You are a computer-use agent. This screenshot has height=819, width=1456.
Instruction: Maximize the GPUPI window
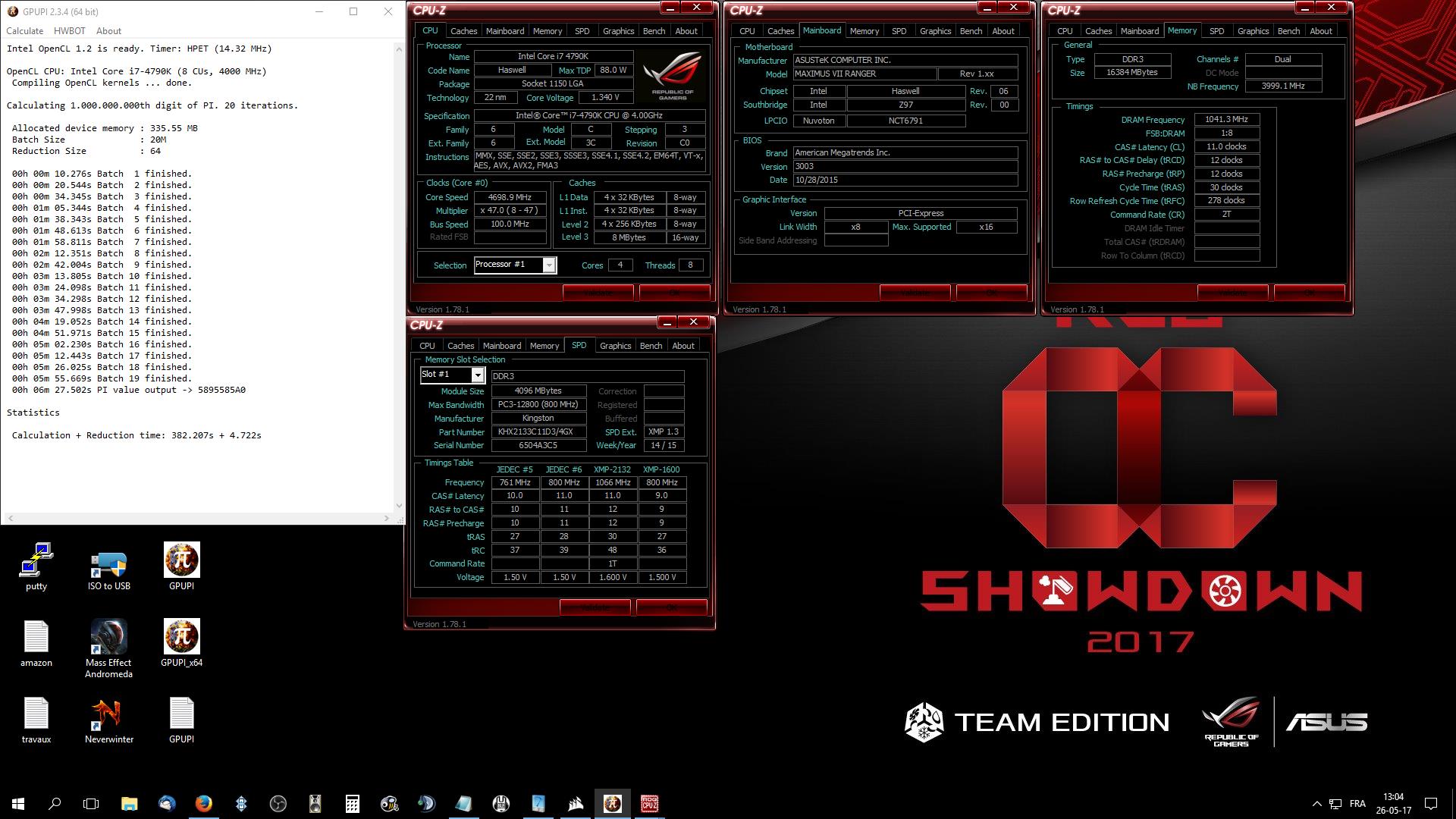353,11
